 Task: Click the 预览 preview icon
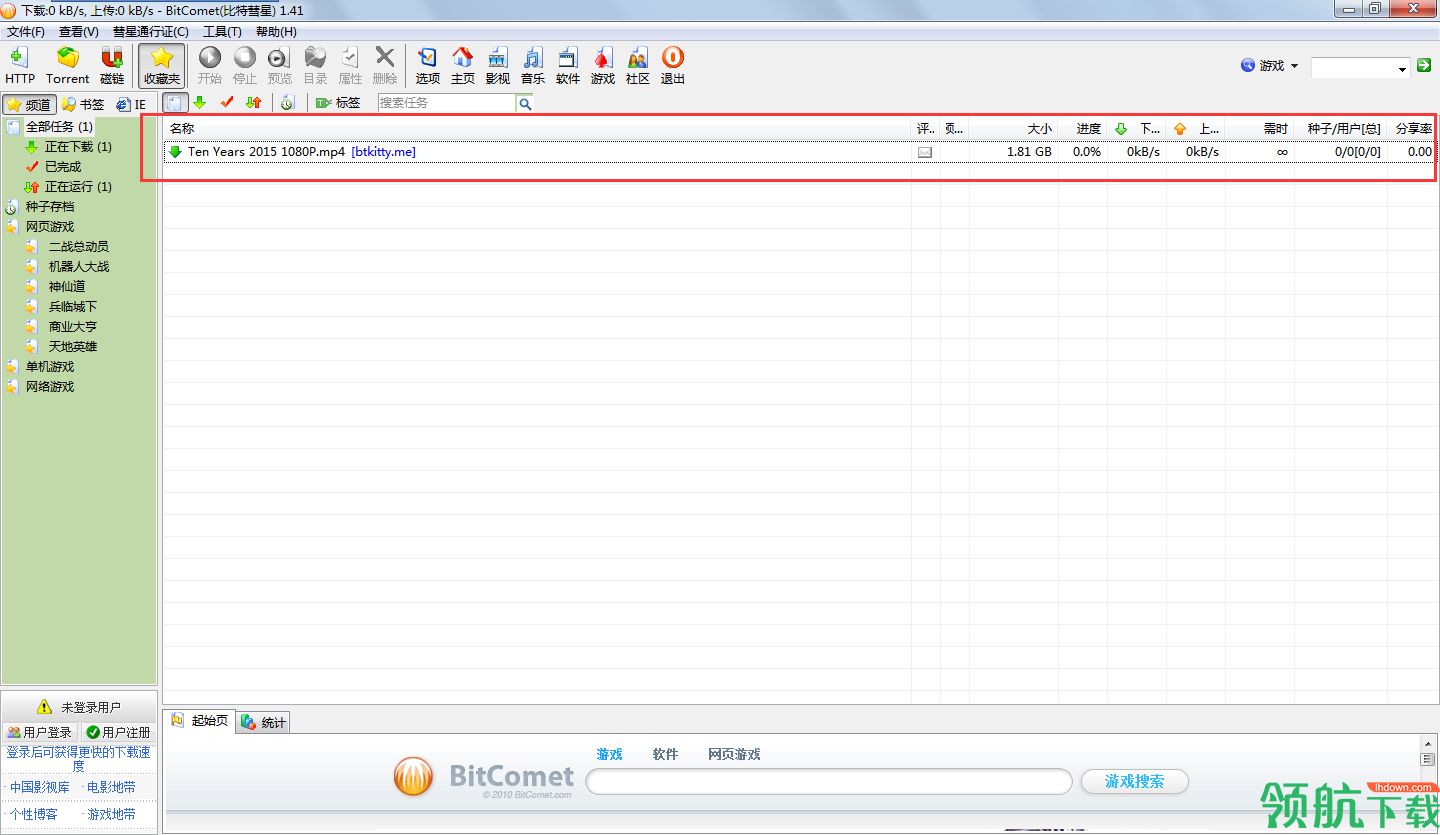click(x=280, y=65)
